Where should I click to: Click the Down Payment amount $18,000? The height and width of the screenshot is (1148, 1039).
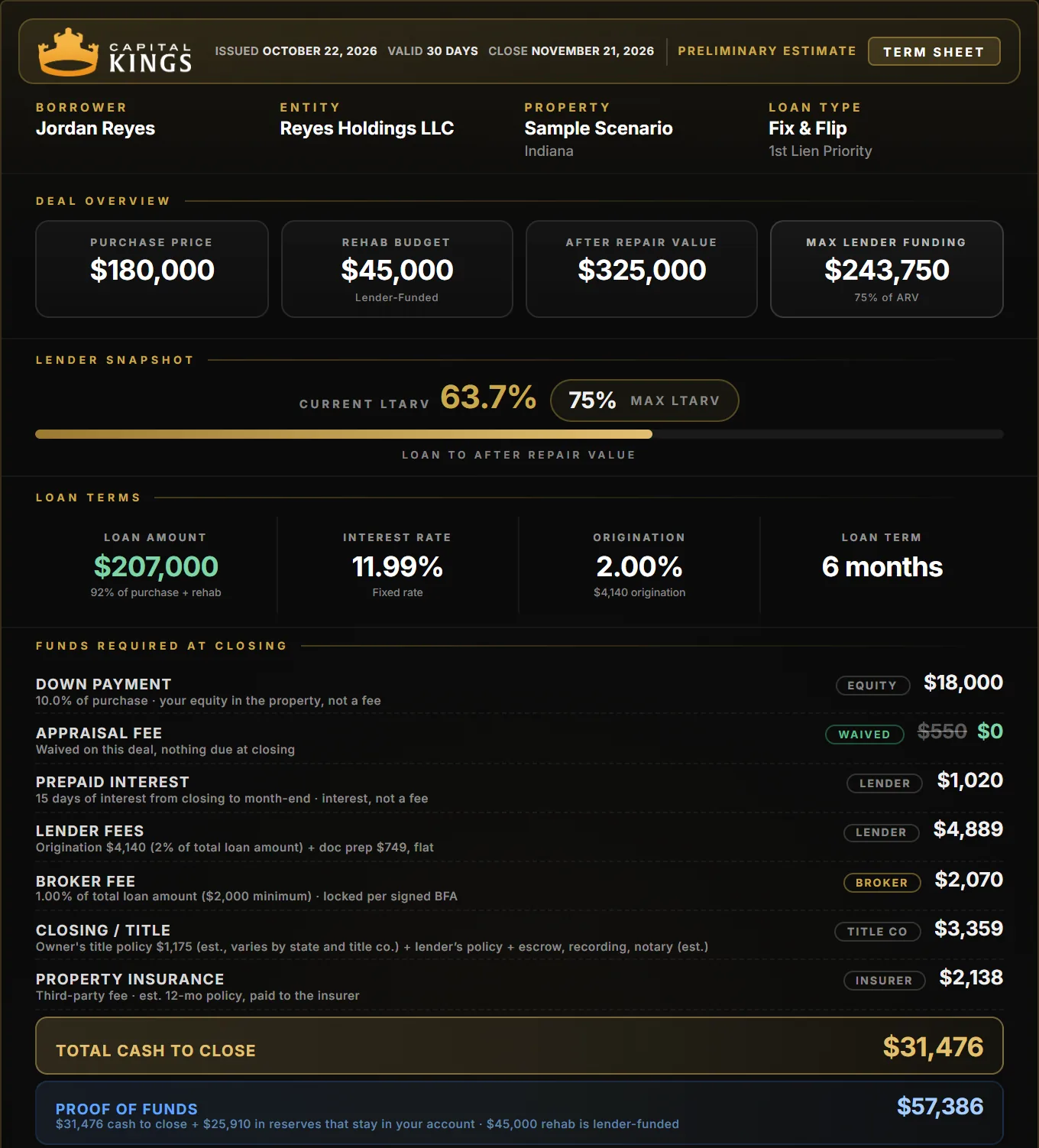point(963,683)
